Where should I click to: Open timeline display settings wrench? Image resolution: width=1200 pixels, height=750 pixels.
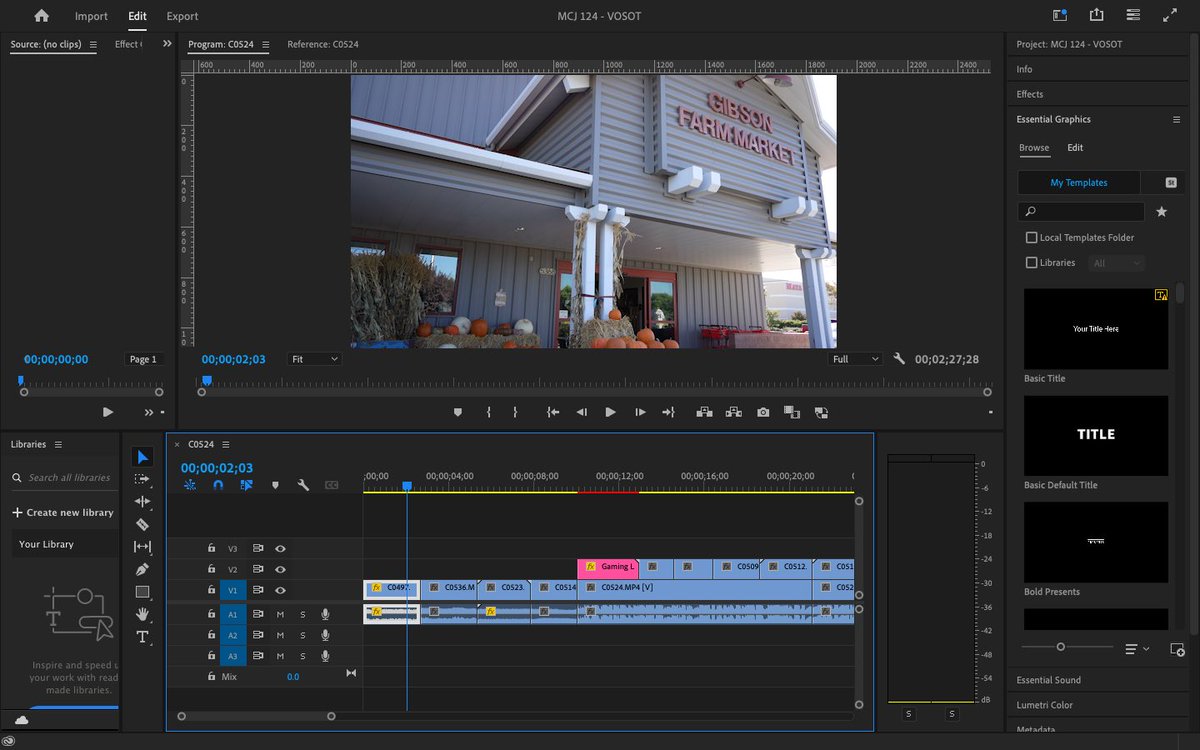303,485
